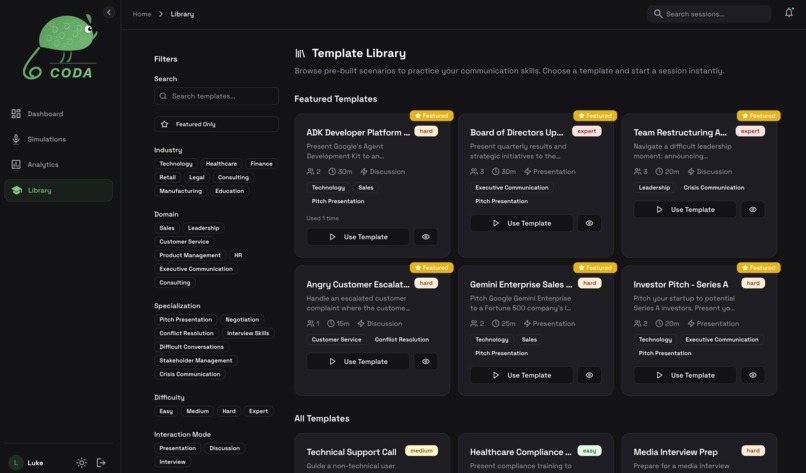Toggle the Manufacturing industry filter chip
Viewport: 806px width, 473px height.
[180, 191]
